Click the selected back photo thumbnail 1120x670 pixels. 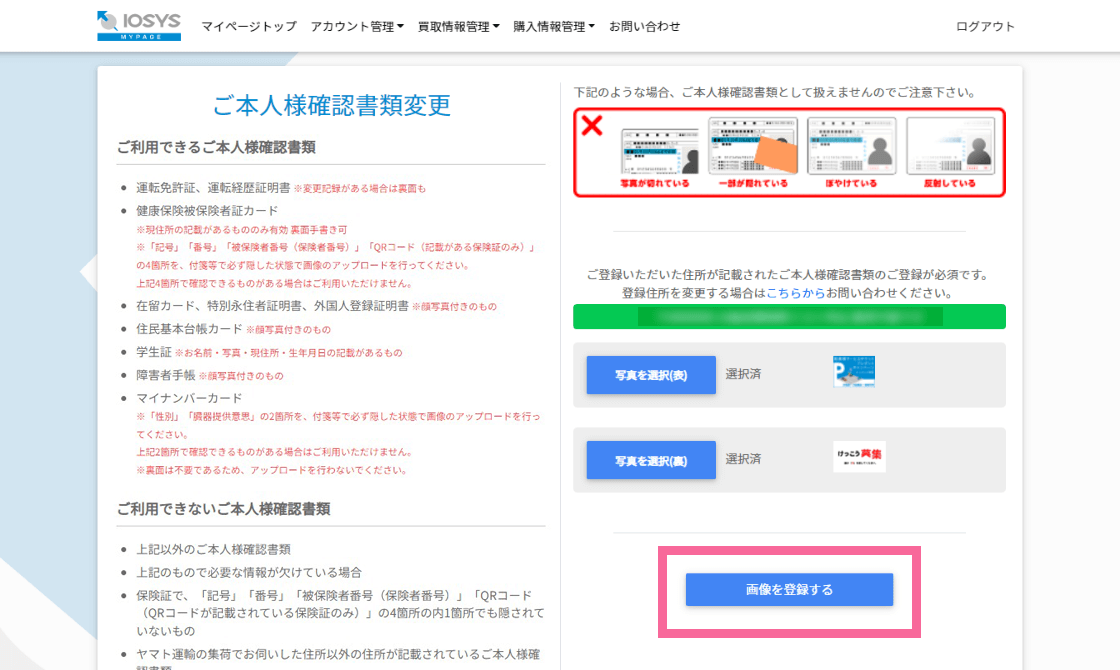pos(859,457)
